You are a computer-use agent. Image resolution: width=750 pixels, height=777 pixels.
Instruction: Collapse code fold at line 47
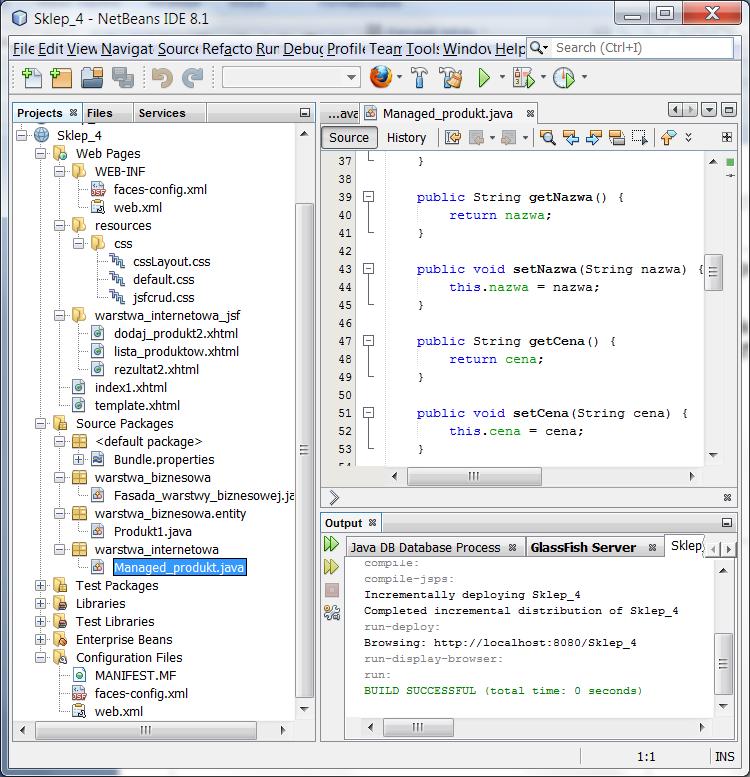[368, 341]
